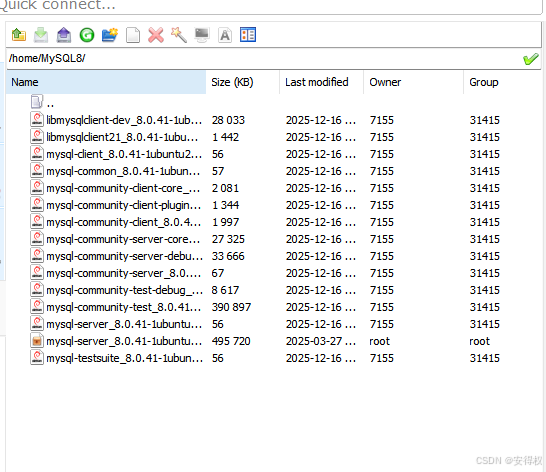The width and height of the screenshot is (546, 472).
Task: Sort files by Size (KB) column
Action: [x=243, y=82]
